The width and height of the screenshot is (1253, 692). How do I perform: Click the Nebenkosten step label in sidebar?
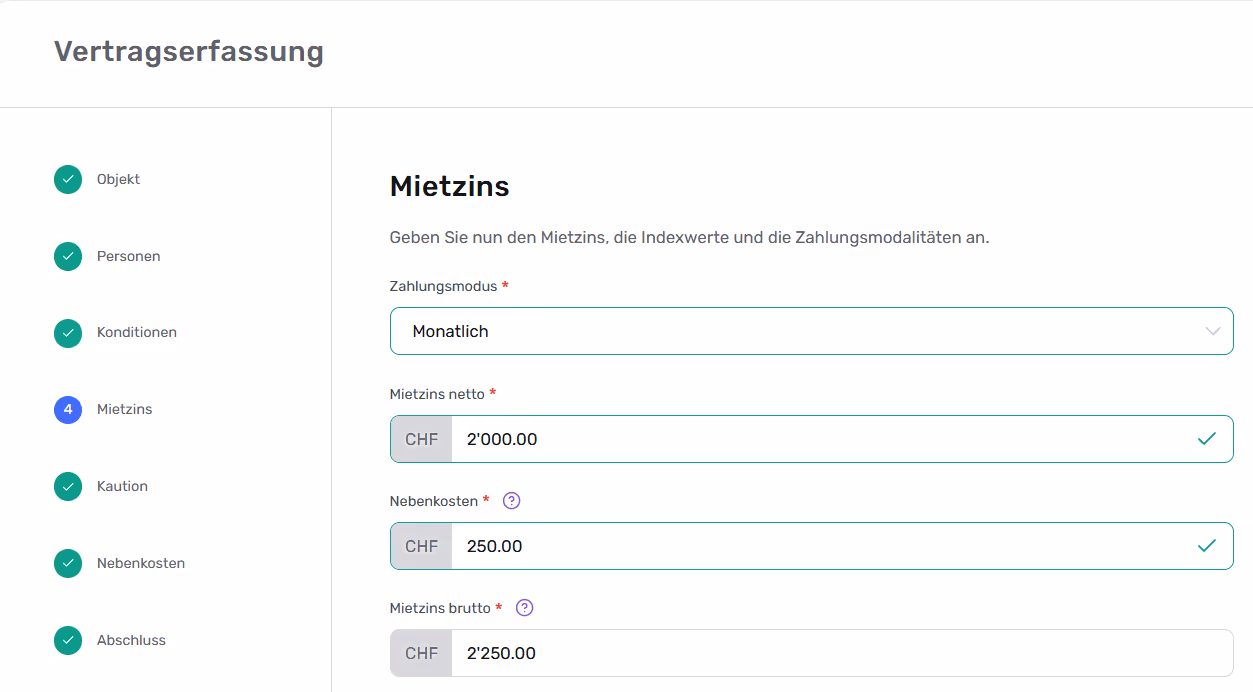tap(140, 564)
